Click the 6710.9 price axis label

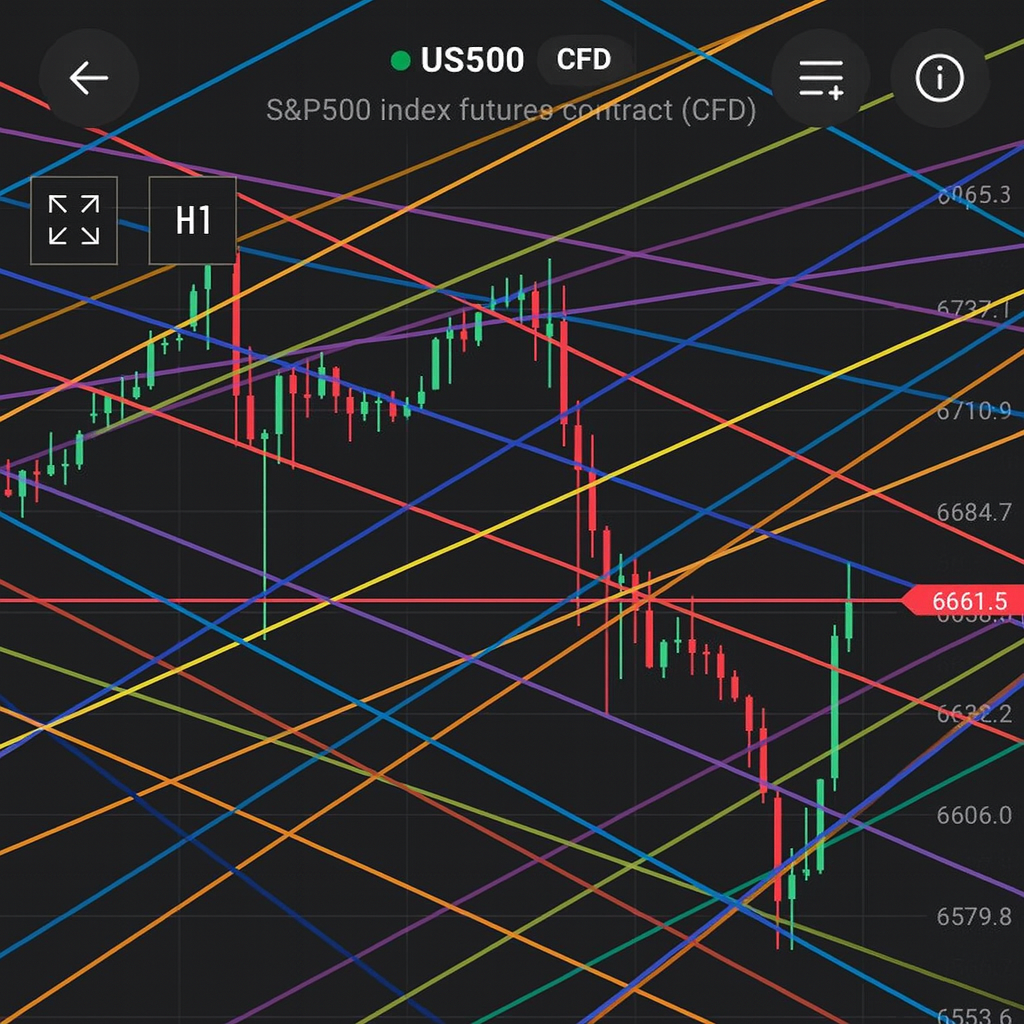click(x=973, y=411)
